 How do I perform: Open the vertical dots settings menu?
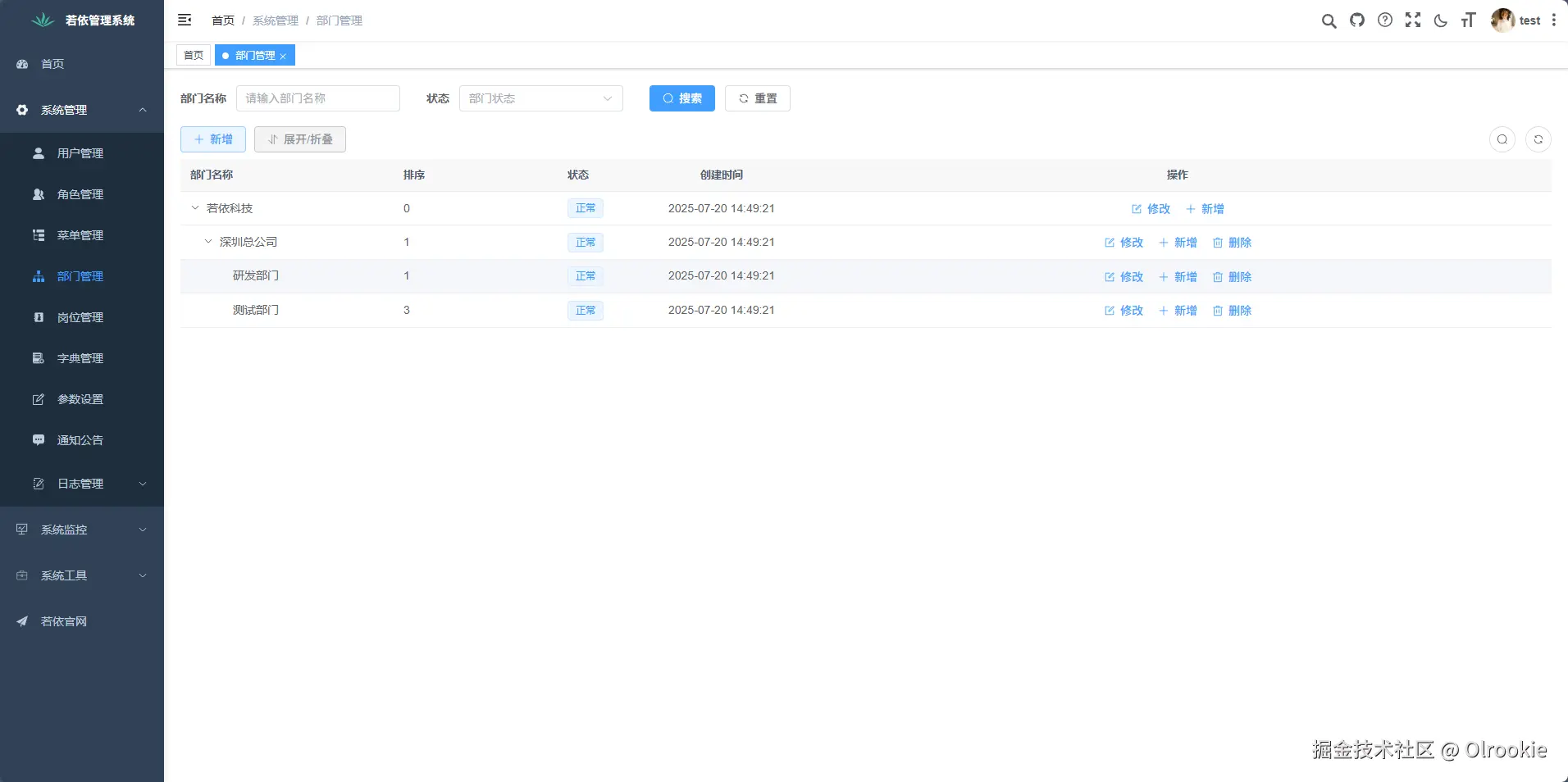(1554, 20)
